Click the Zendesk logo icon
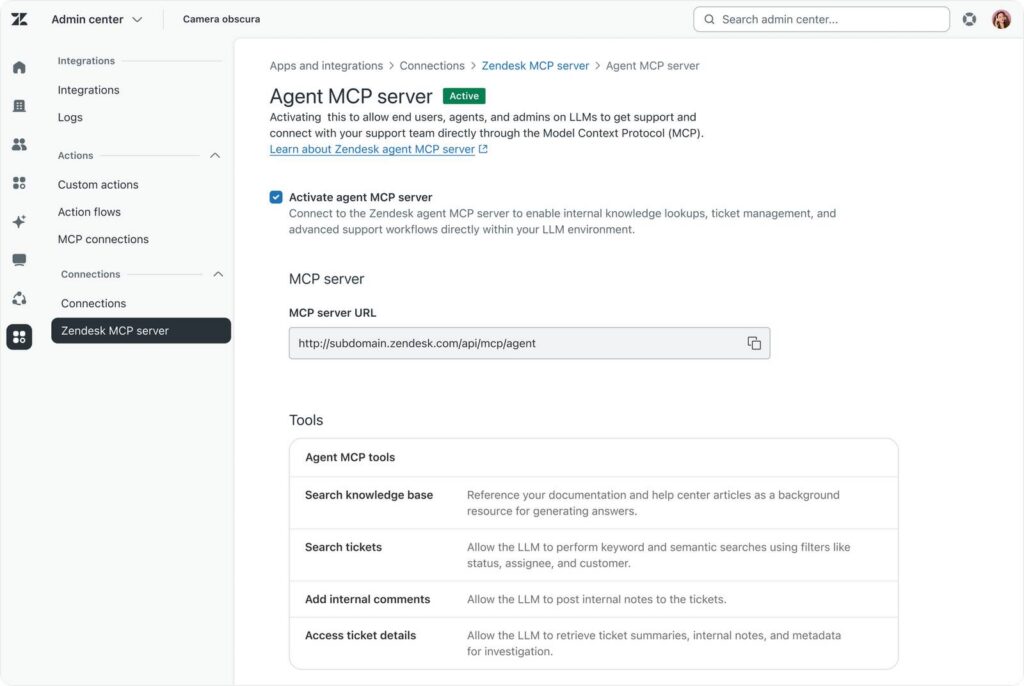The height and width of the screenshot is (686, 1024). [x=20, y=19]
